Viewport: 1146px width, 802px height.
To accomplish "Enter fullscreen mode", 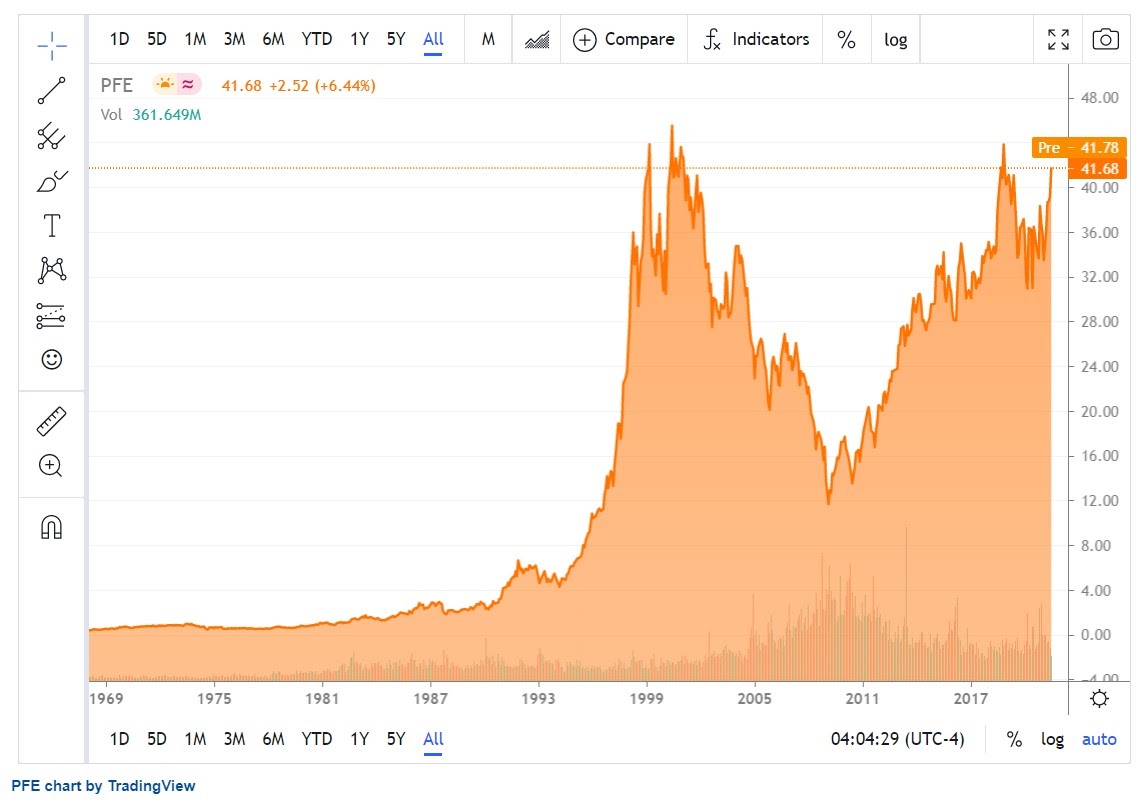I will (x=1058, y=39).
